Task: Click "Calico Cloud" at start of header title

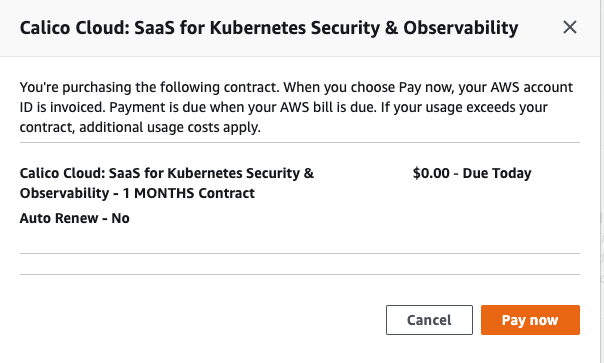Action: [x=74, y=28]
